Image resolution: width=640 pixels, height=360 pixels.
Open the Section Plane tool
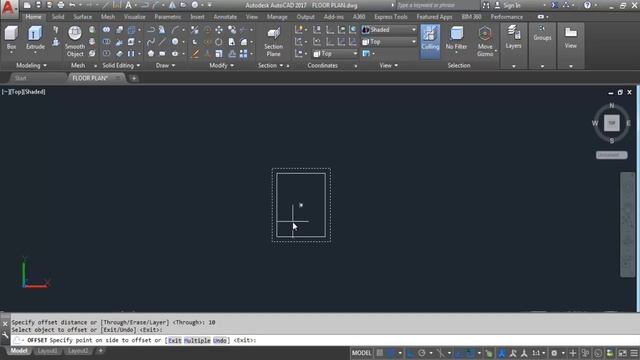[273, 42]
